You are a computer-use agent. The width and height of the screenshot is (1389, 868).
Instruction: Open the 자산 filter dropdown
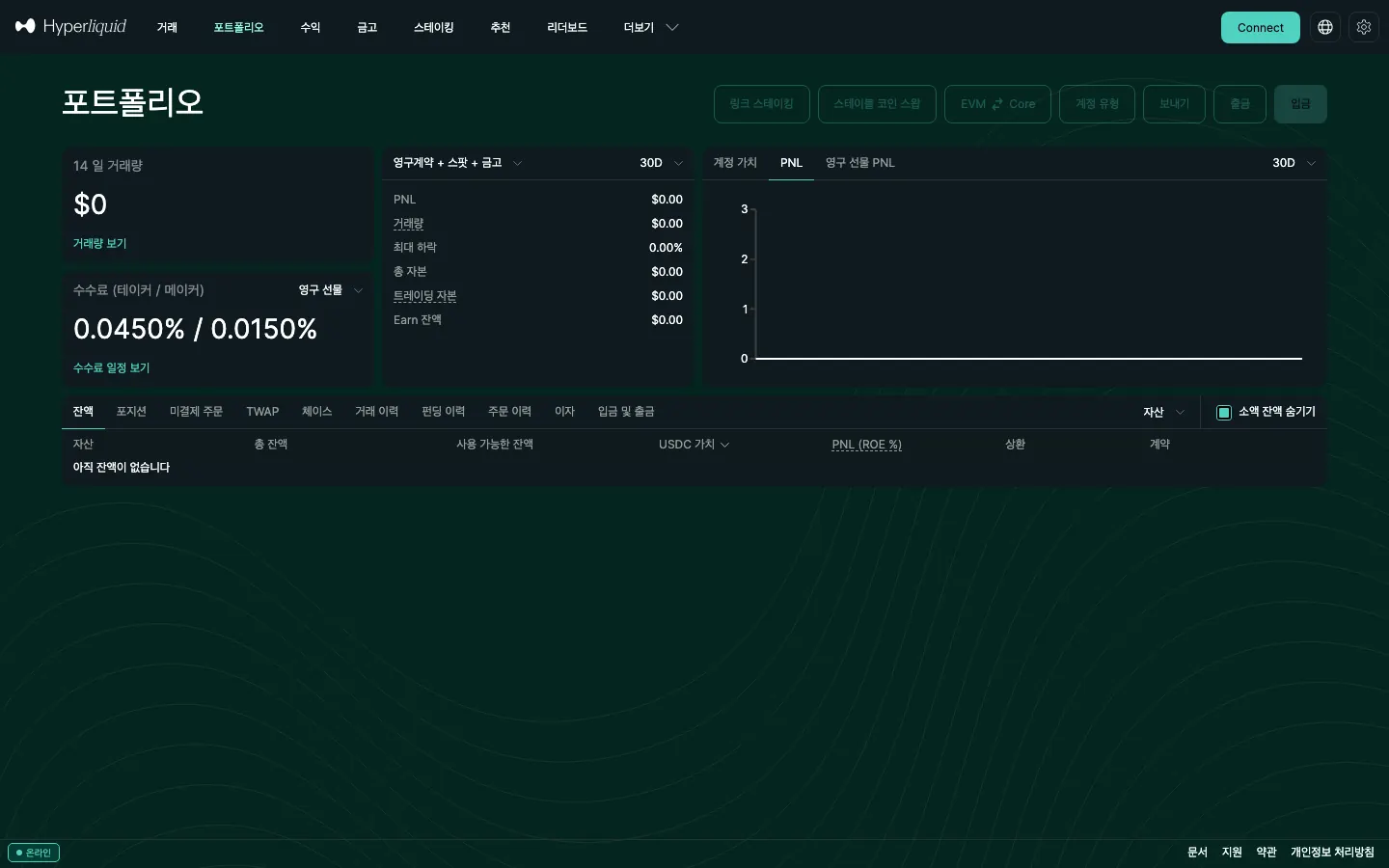point(1164,412)
